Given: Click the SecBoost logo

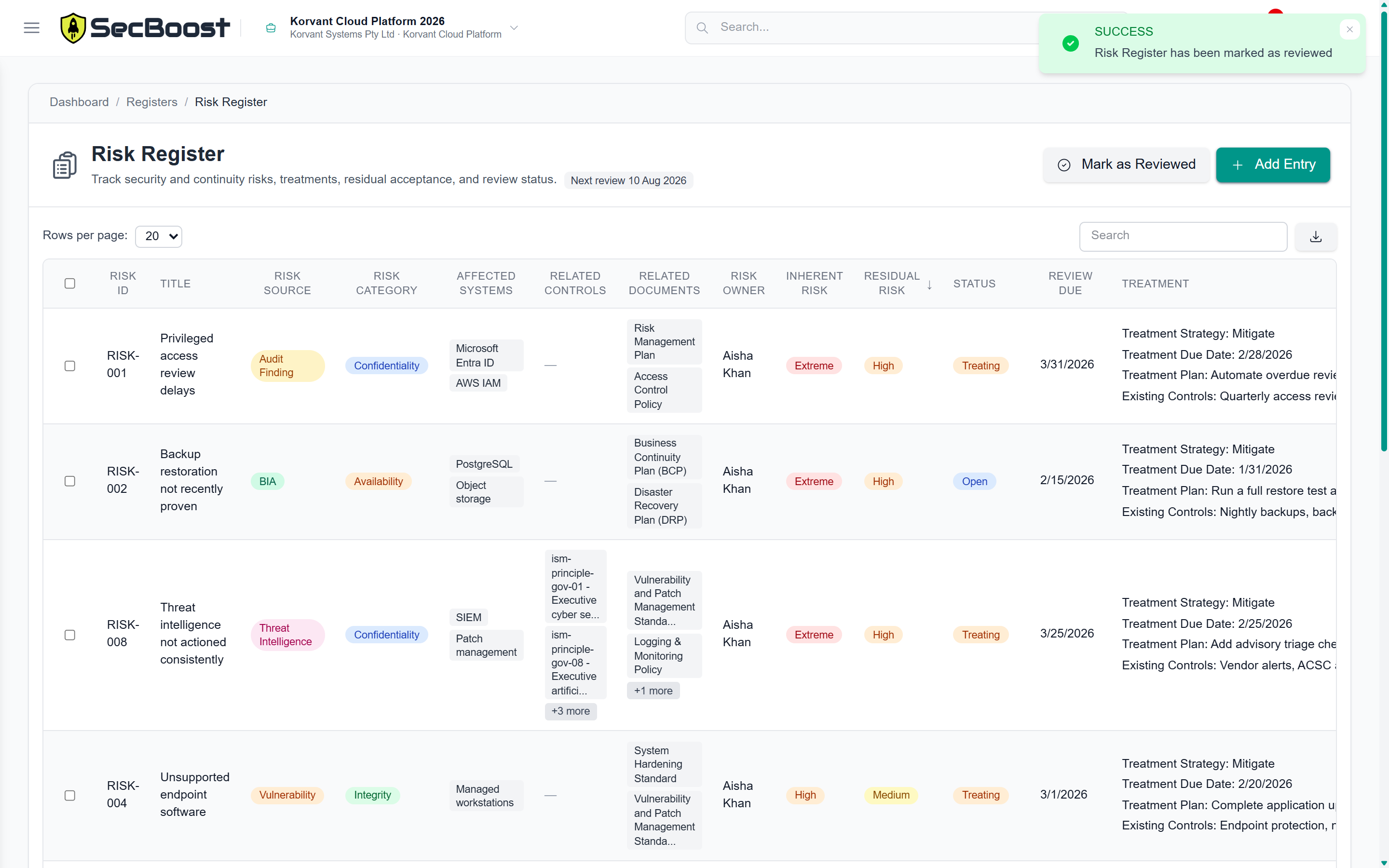Looking at the screenshot, I should point(145,27).
